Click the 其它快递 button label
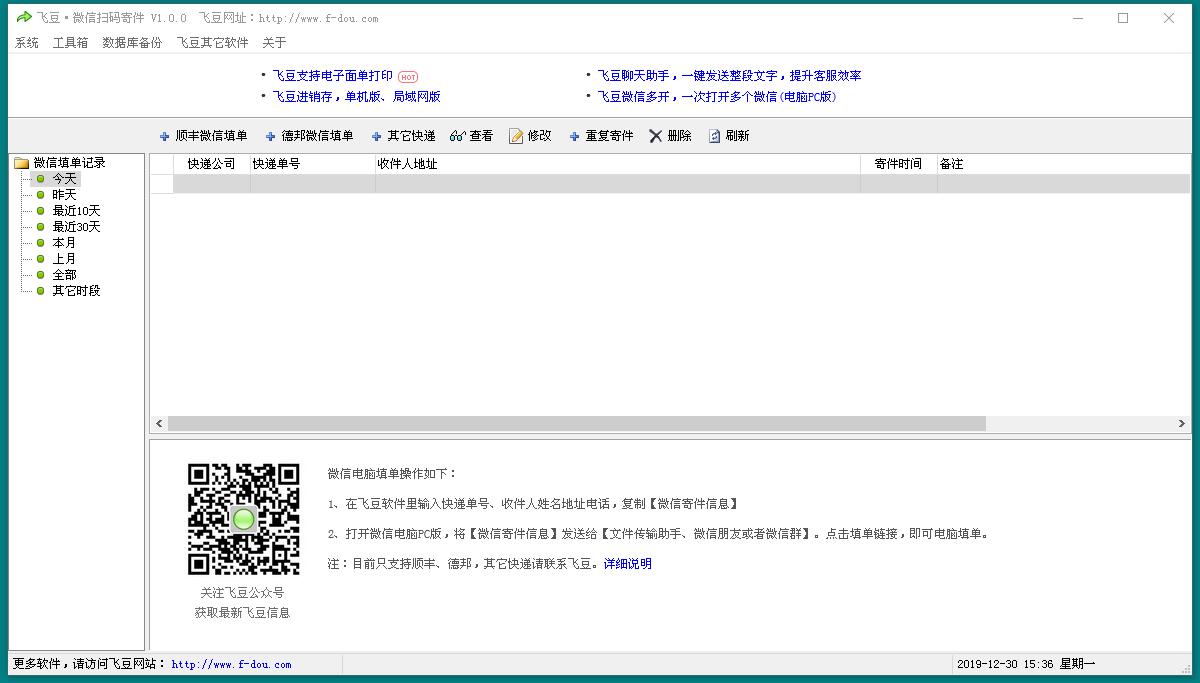Screen dimensions: 1200x683 click(x=411, y=136)
